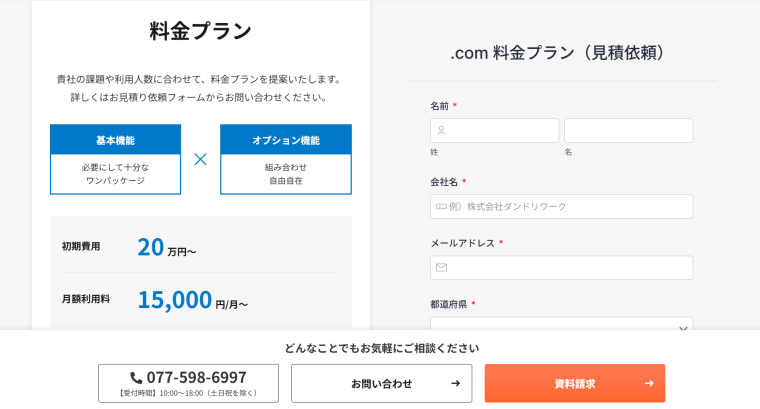Screen dimensions: 760x409
Task: Click the 20 万円 initial cost value
Action: click(166, 247)
